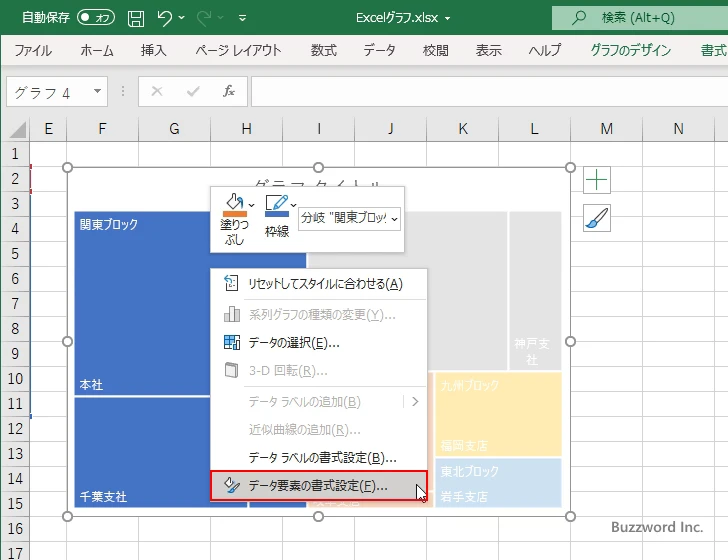Click the 千葉支社 treemap label
Screen dimensions: 728x560
point(103,496)
